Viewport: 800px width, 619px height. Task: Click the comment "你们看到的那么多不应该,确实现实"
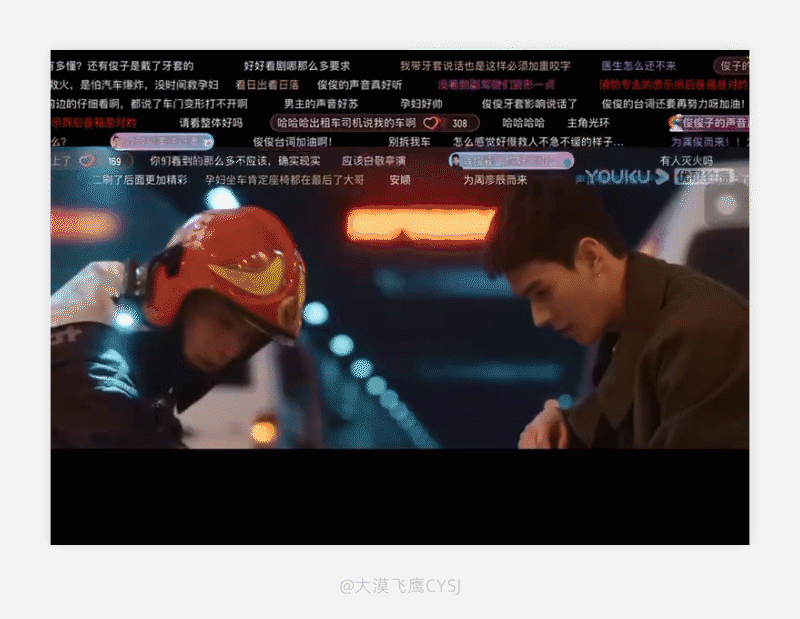pyautogui.click(x=235, y=161)
